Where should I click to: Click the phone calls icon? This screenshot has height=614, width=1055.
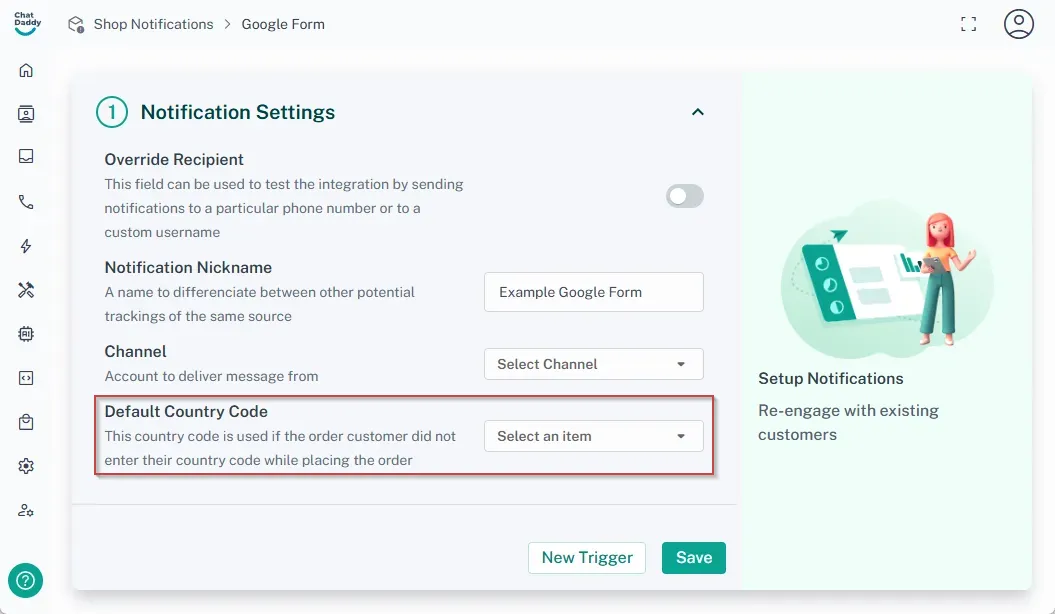pos(26,202)
